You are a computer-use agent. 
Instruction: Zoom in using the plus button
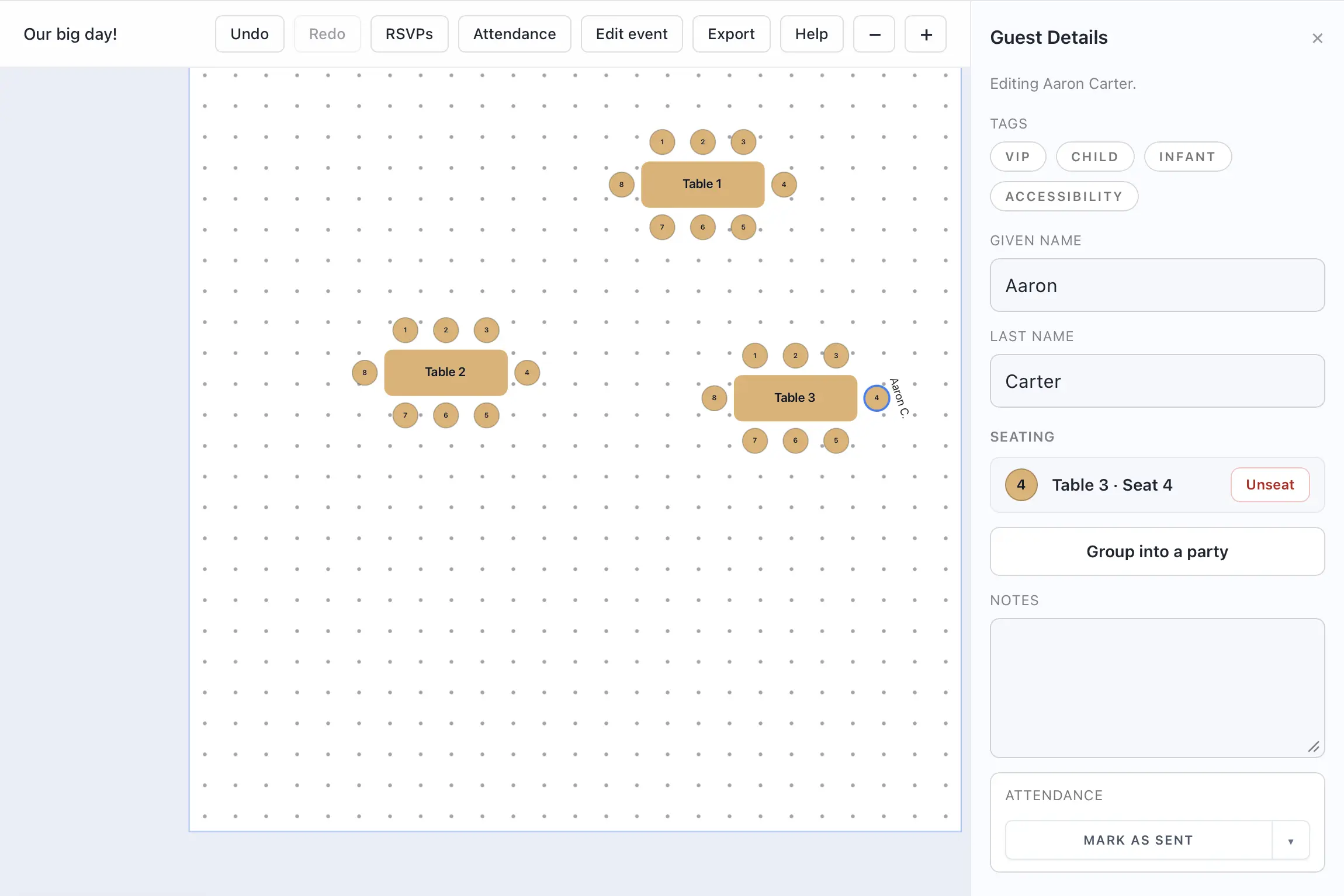pyautogui.click(x=925, y=33)
